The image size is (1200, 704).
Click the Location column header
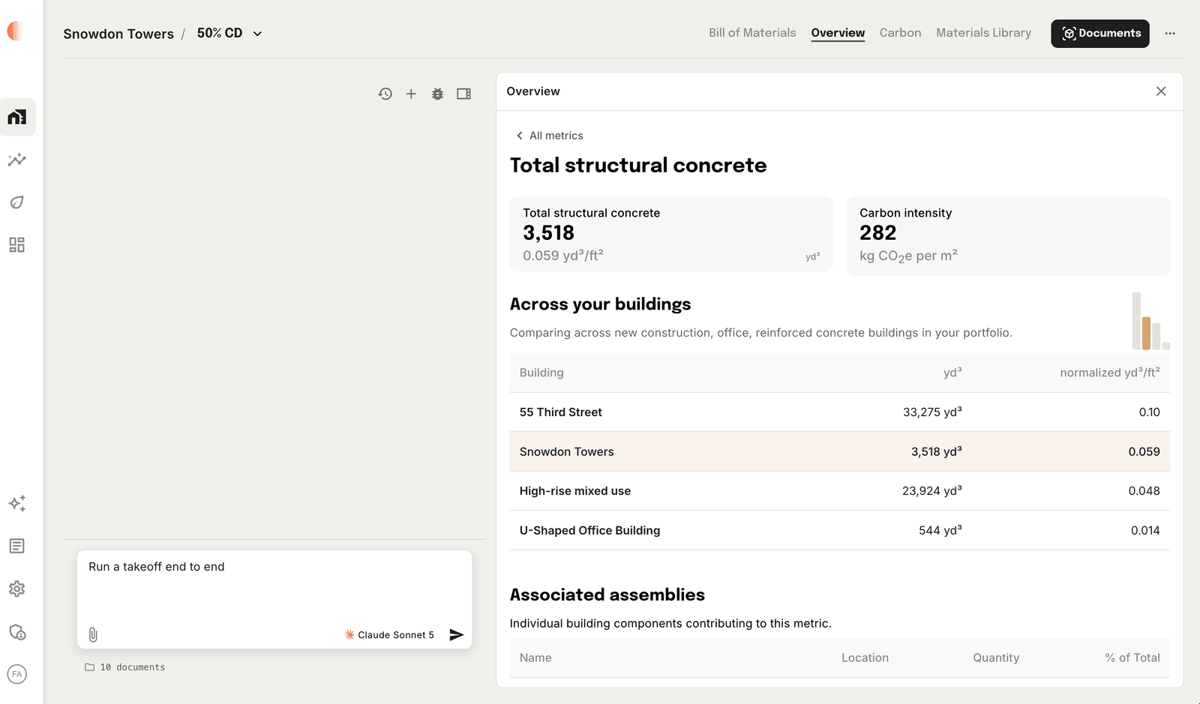(865, 658)
